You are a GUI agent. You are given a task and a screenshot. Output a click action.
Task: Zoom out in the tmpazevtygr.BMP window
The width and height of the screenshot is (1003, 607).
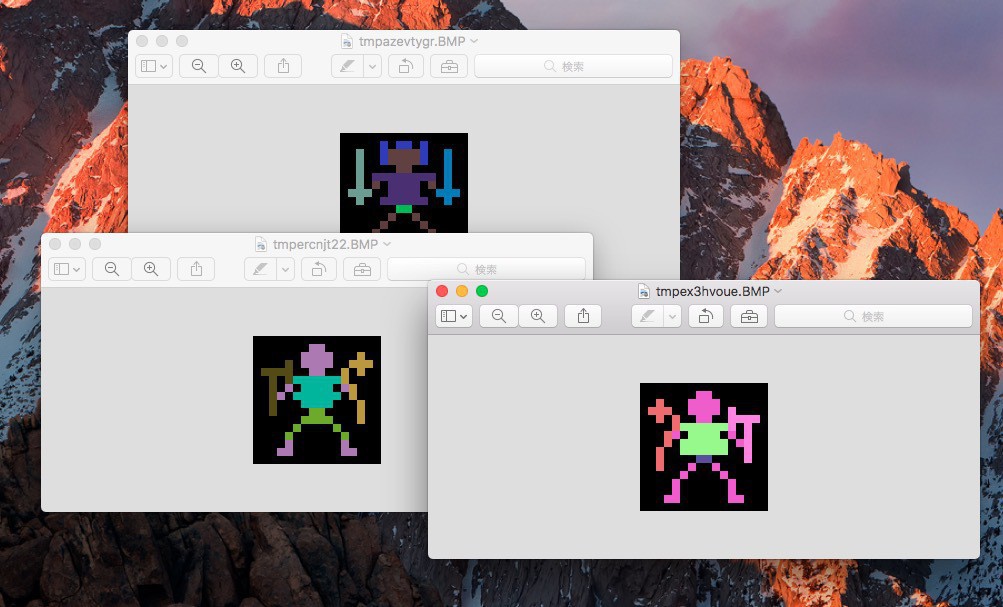click(x=198, y=66)
